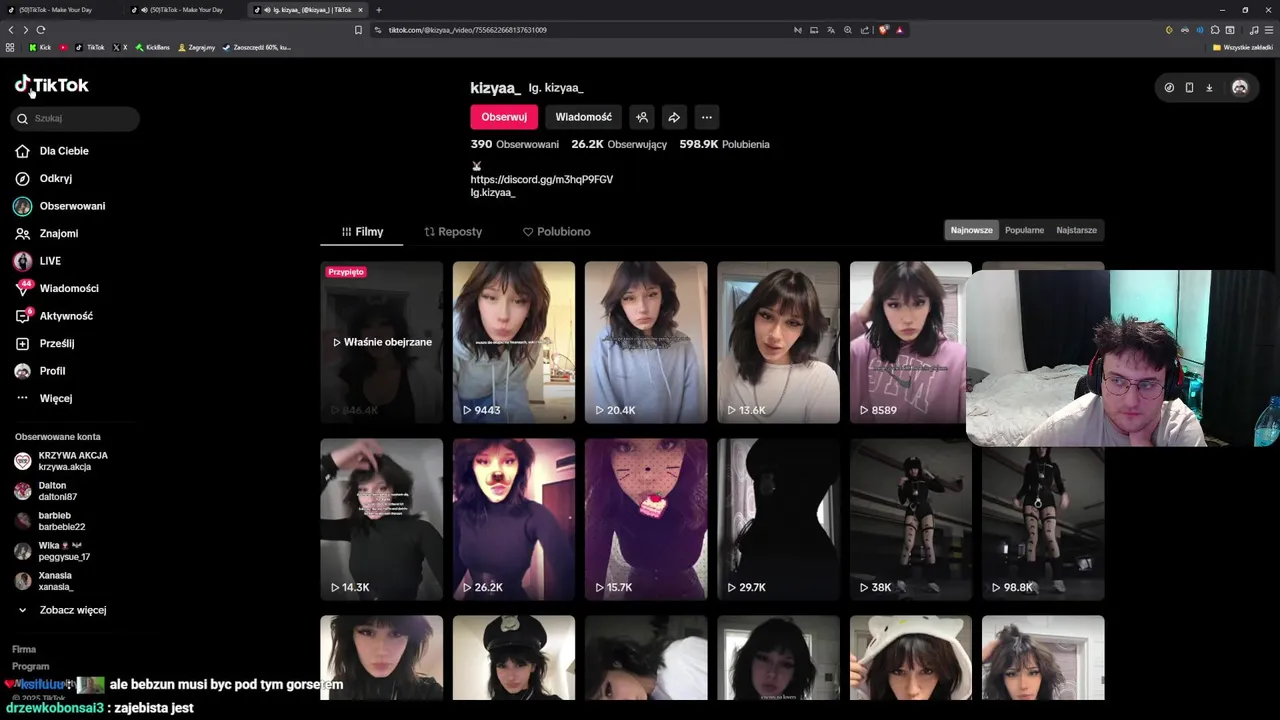This screenshot has height=720, width=1280.
Task: Open the browser hamburger menu
Action: tap(1270, 30)
